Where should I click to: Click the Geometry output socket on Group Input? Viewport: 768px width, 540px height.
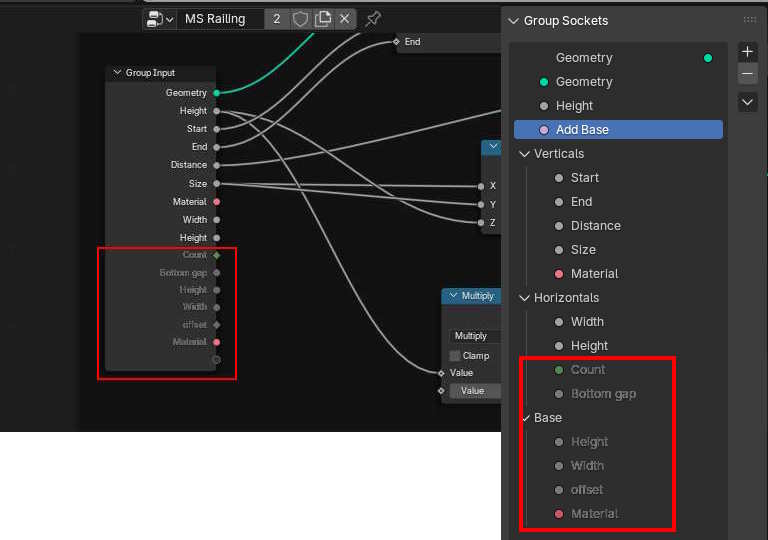(x=216, y=93)
